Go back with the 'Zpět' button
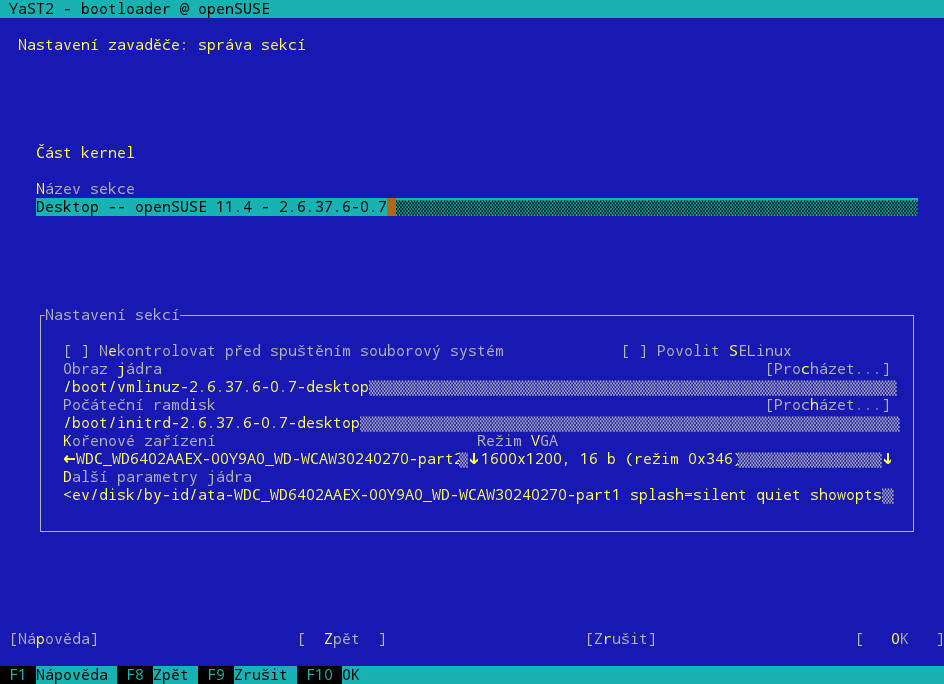 coord(341,639)
